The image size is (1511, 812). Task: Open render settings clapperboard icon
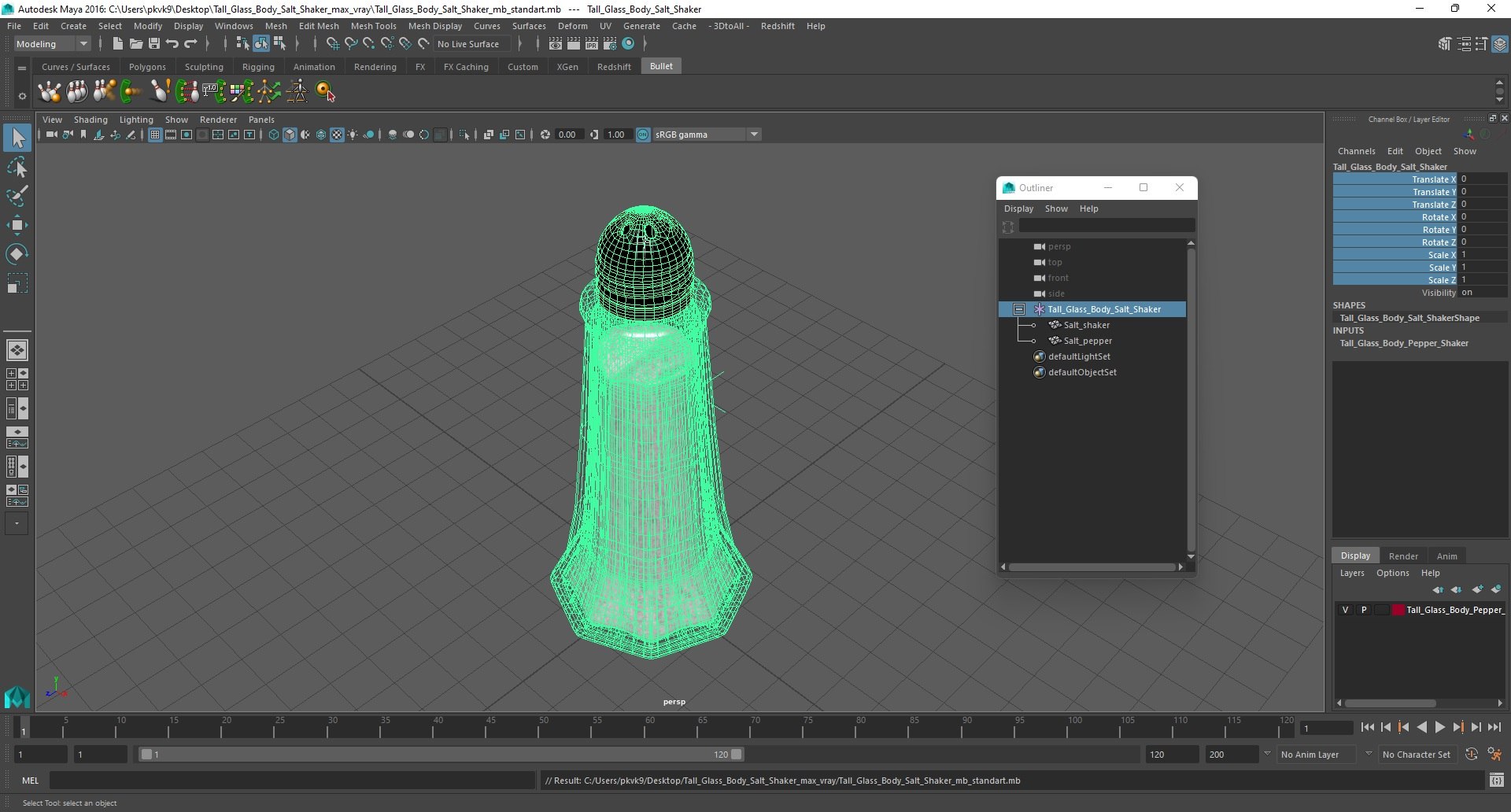click(x=610, y=44)
